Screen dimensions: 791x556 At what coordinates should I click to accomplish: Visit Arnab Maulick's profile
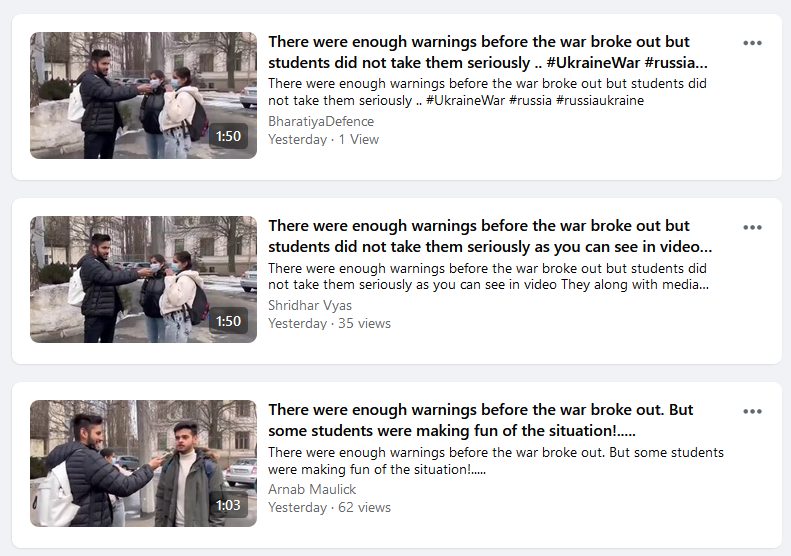click(x=312, y=489)
